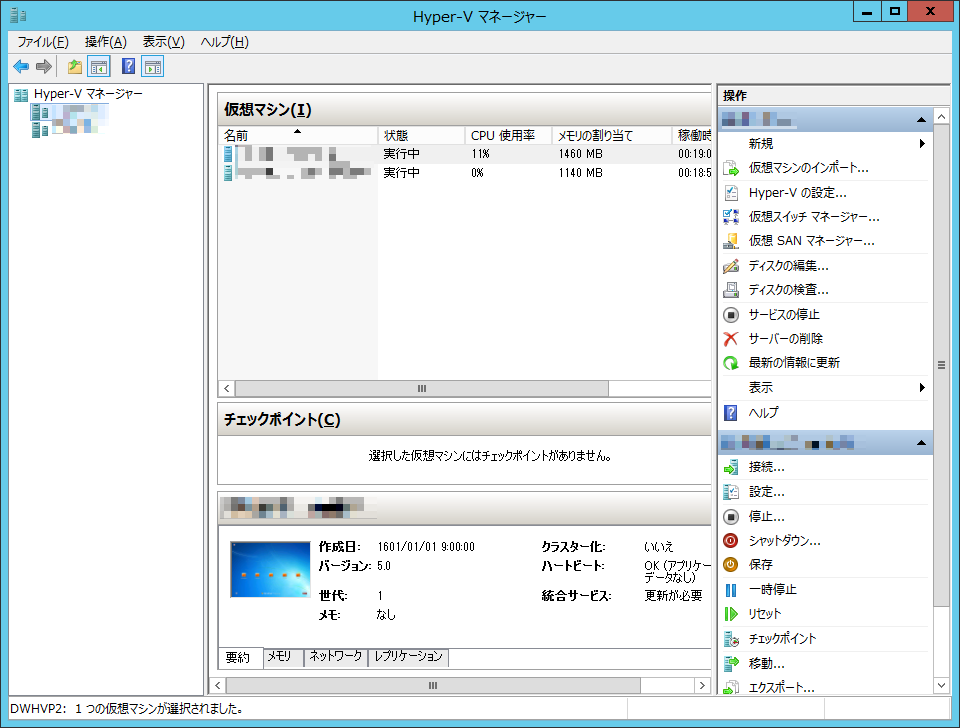Click the green refresh 最新の情報に更新 icon
Image resolution: width=960 pixels, height=728 pixels.
731,363
